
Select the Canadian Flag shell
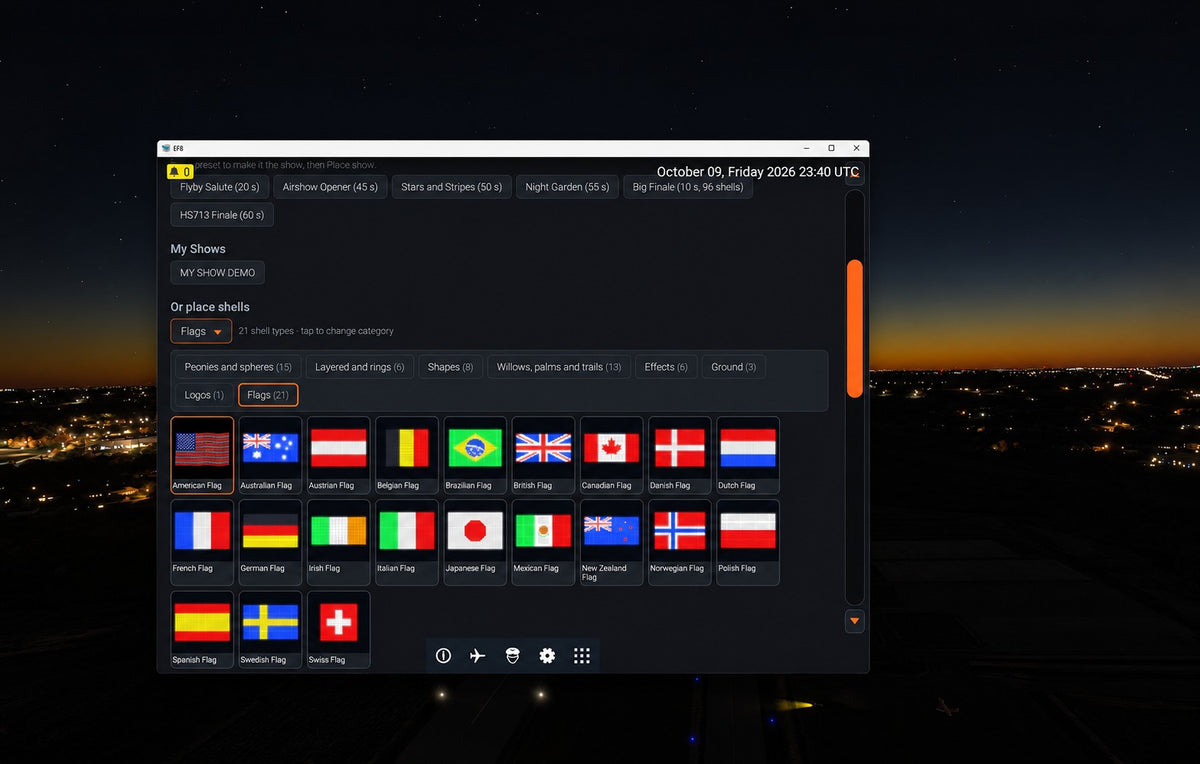[x=611, y=455]
